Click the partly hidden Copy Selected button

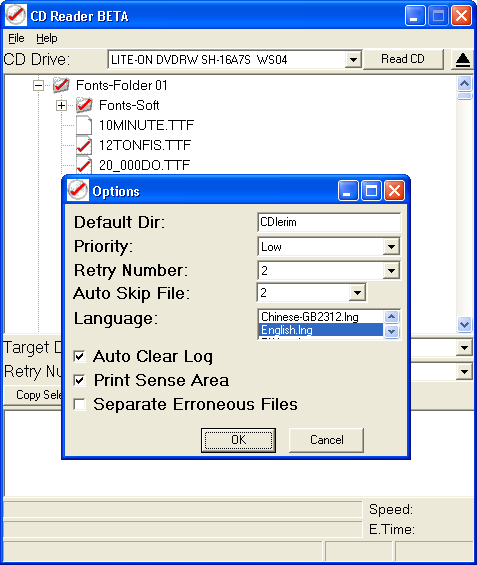click(33, 395)
